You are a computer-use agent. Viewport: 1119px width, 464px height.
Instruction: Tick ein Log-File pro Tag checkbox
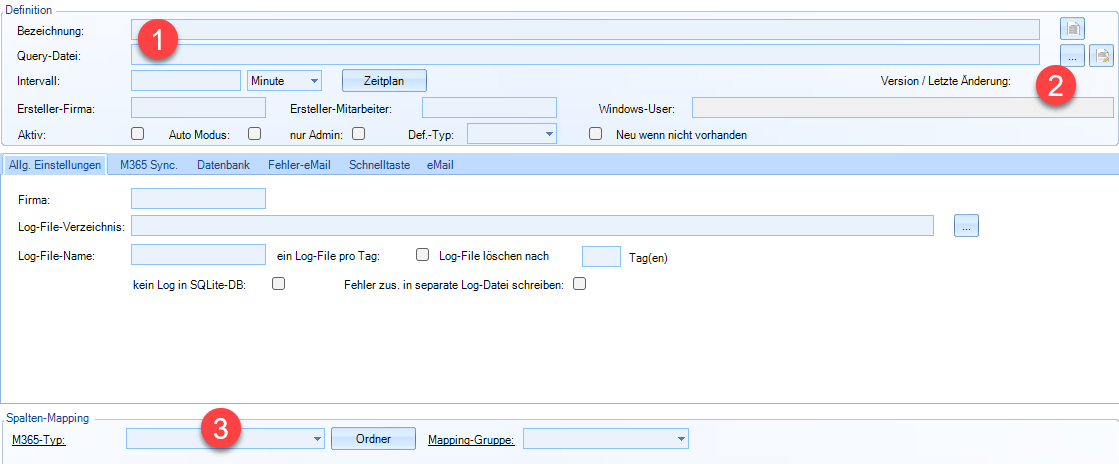click(x=422, y=255)
